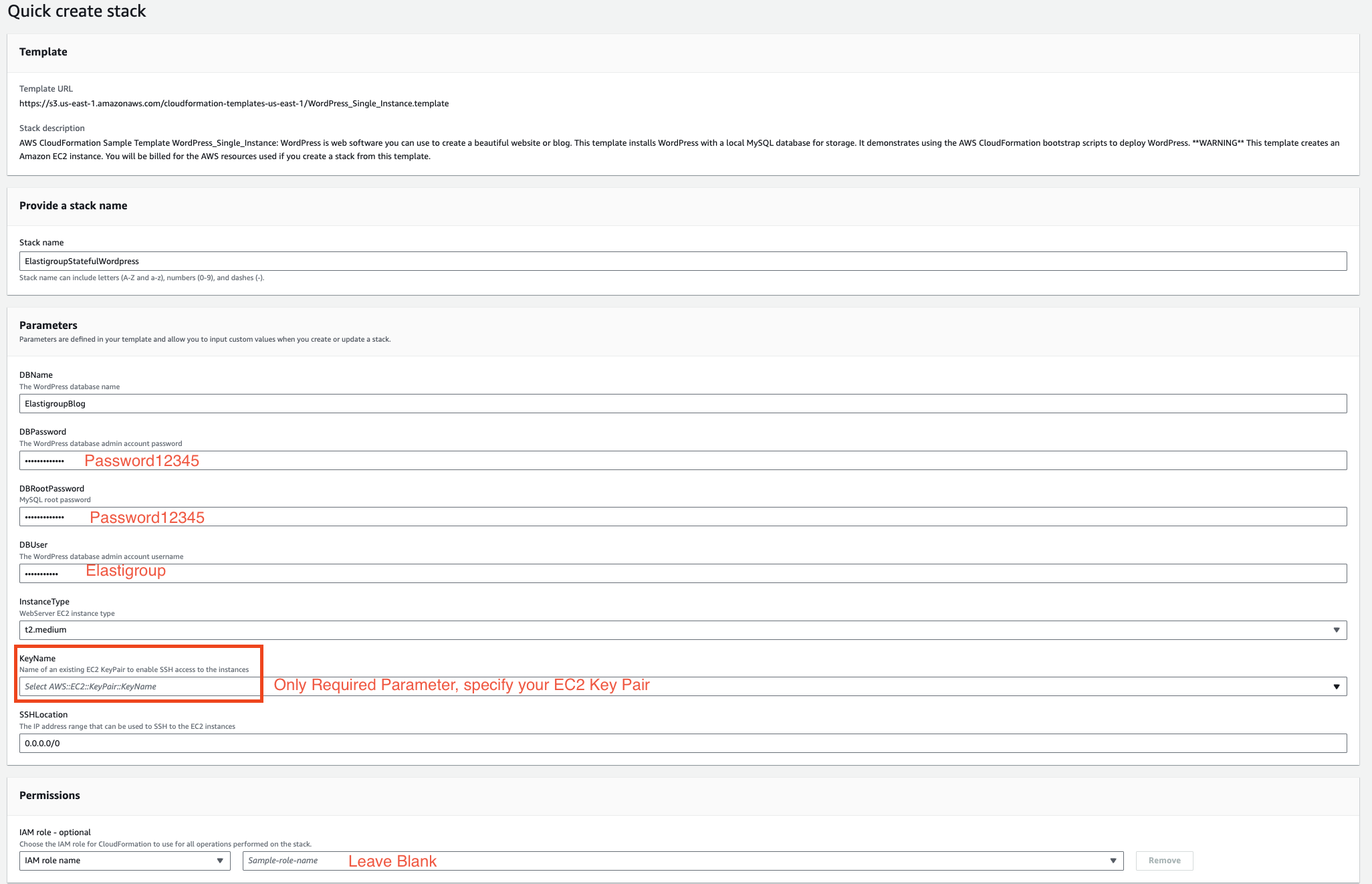
Task: Open the KeyName key pair dropdown
Action: 683,687
